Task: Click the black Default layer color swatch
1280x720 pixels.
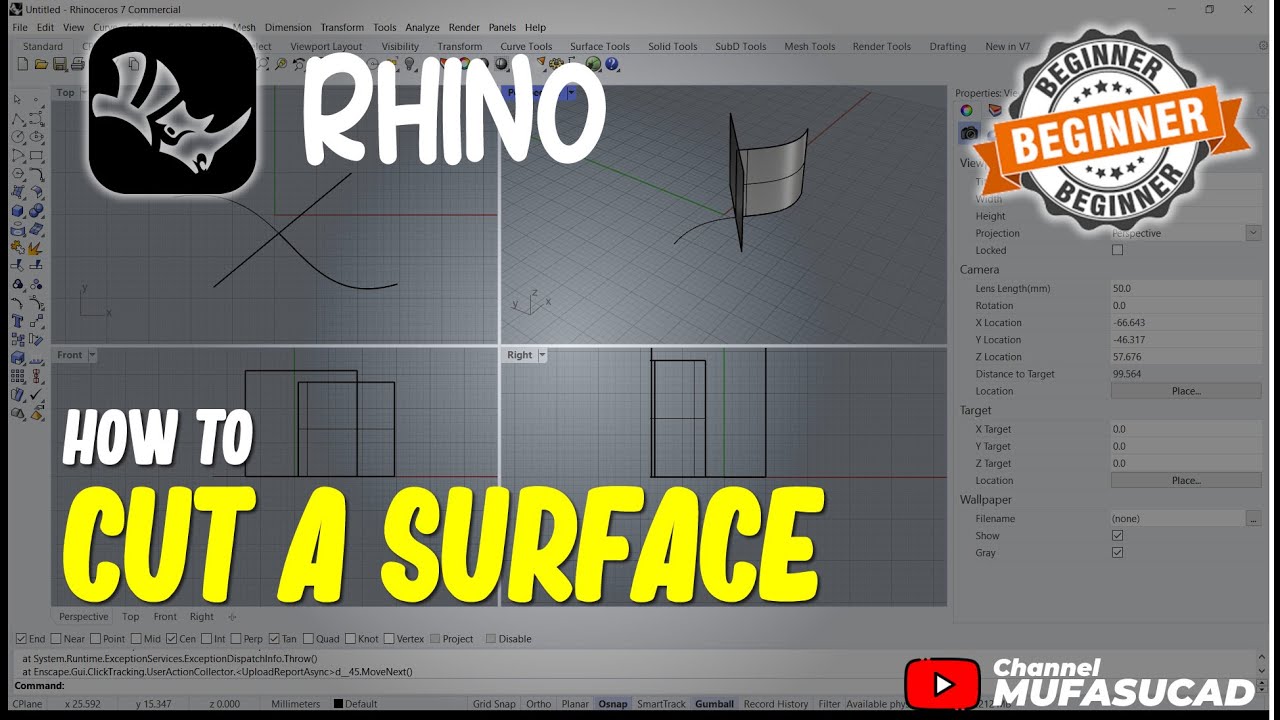Action: click(x=338, y=704)
